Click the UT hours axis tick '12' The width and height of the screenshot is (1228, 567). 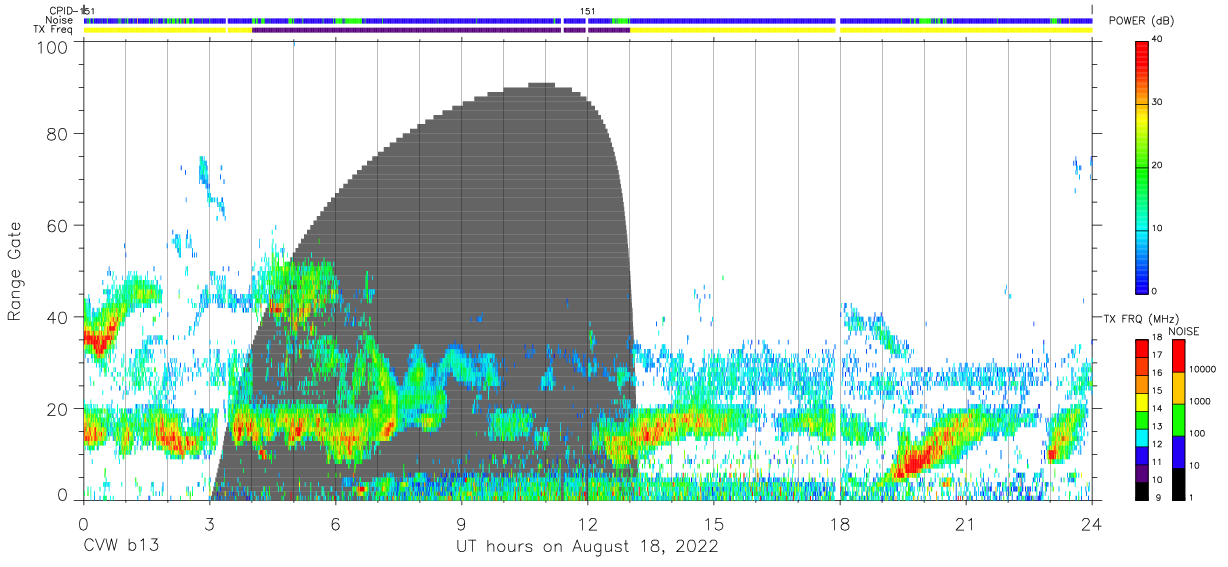[587, 523]
